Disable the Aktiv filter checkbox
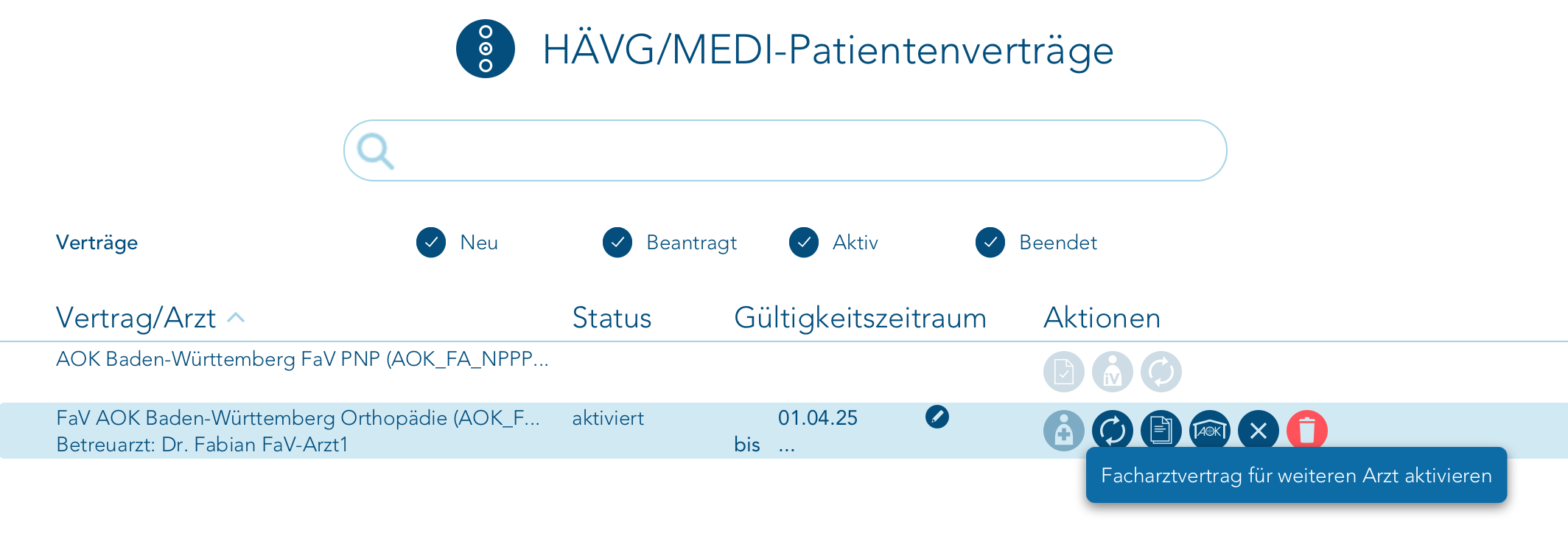Viewport: 1568px width, 559px height. 804,243
